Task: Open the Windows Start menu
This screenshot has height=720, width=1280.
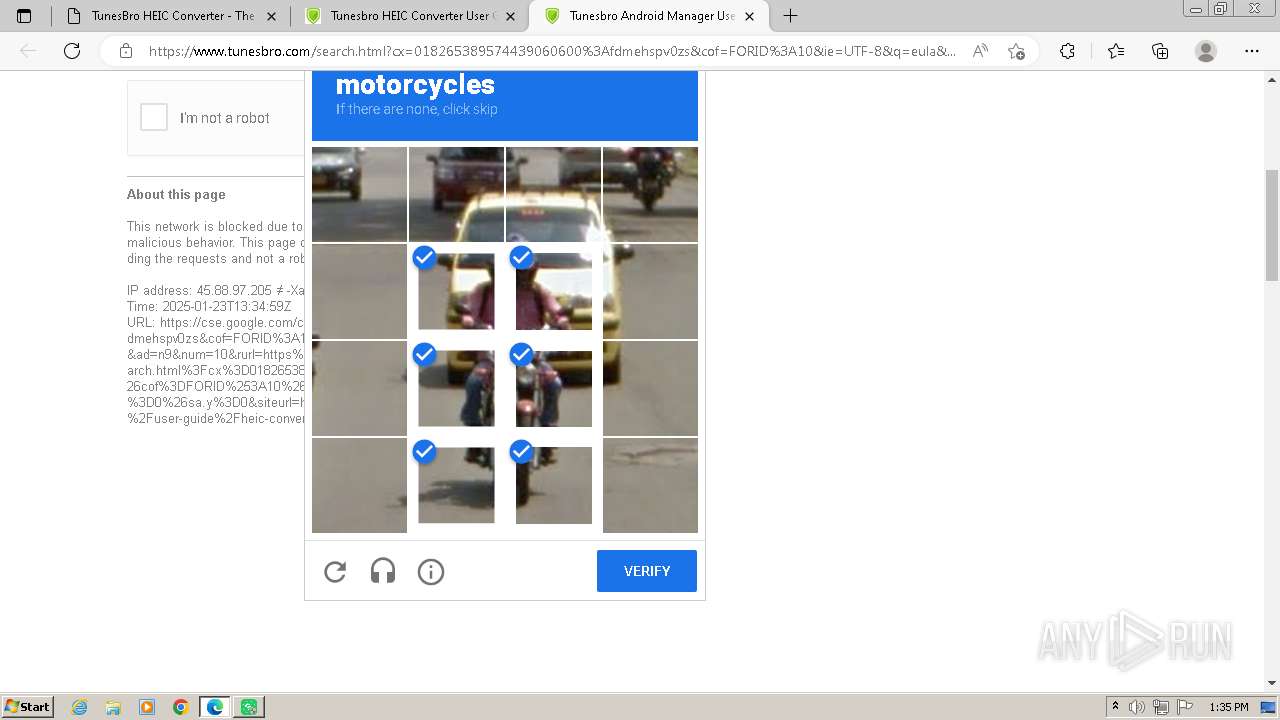Action: tap(28, 707)
